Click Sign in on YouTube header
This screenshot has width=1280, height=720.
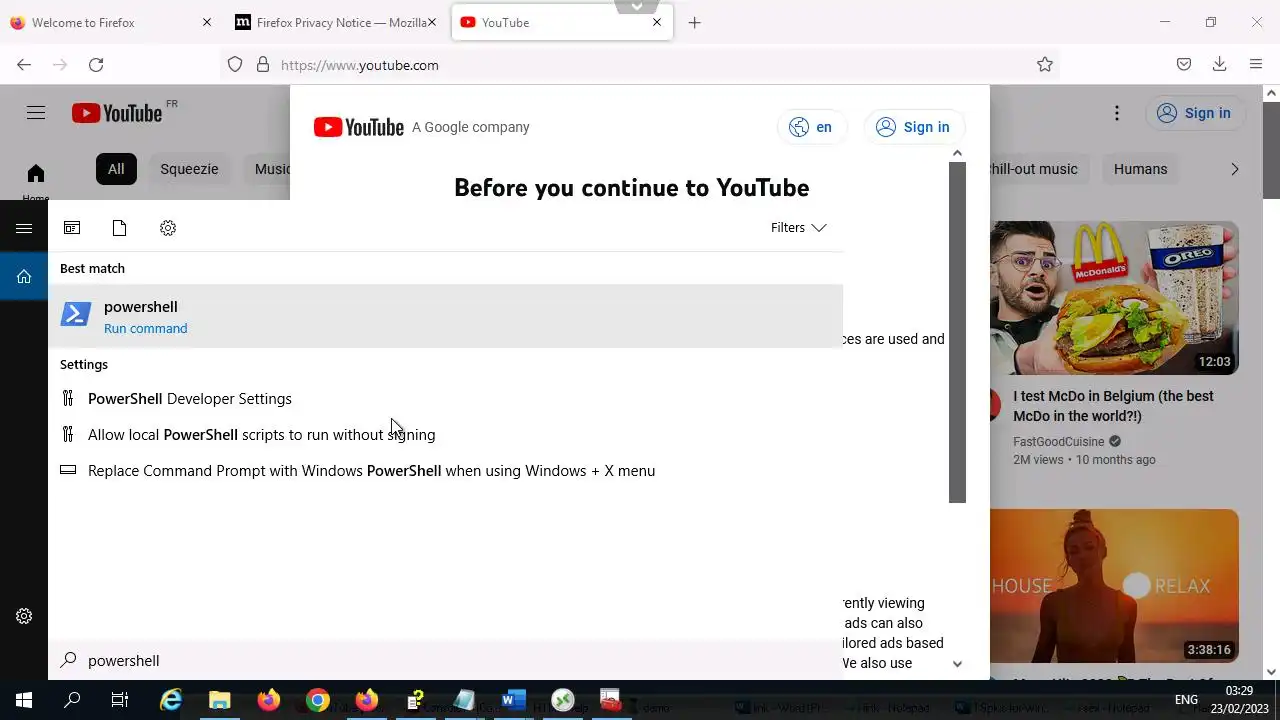(x=1194, y=113)
